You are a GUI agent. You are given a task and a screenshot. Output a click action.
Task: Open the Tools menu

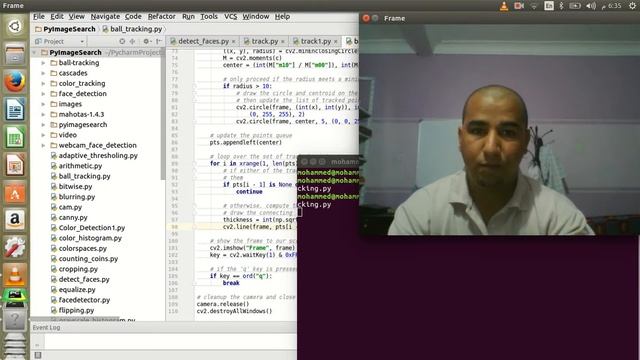(x=209, y=16)
